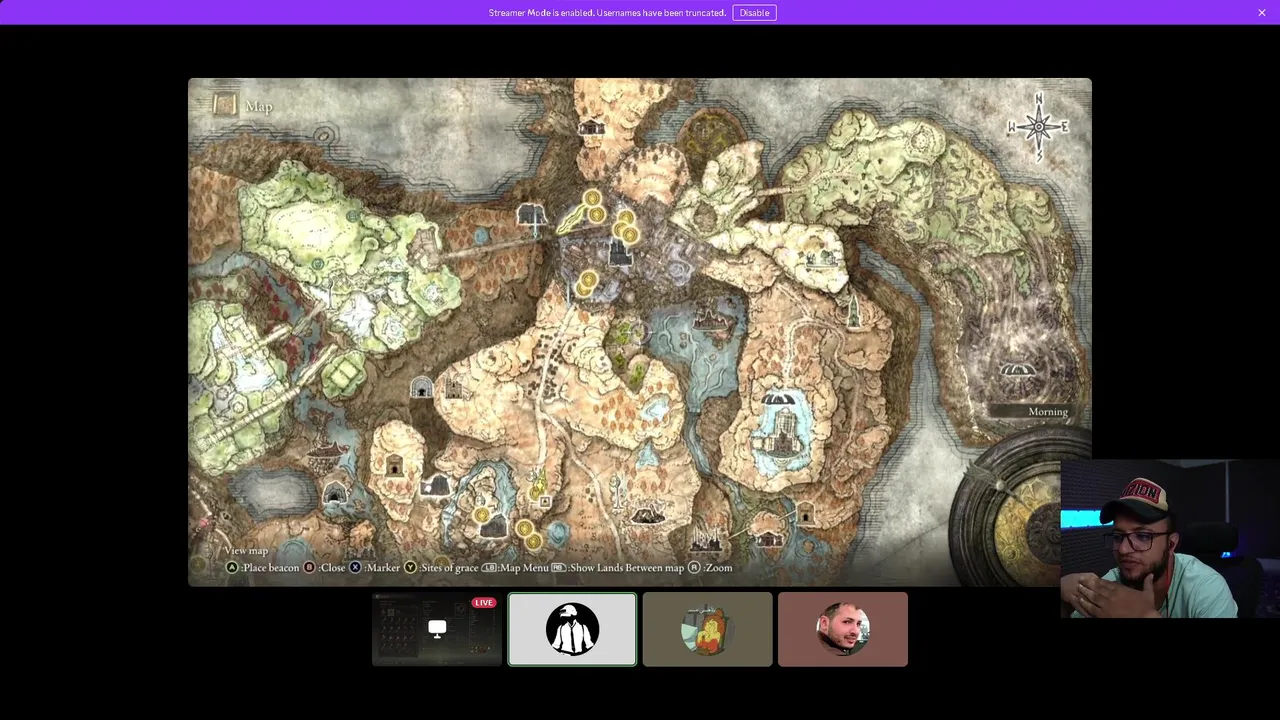Click the Y Sites of grace prompt
The width and height of the screenshot is (1280, 720).
tap(441, 568)
